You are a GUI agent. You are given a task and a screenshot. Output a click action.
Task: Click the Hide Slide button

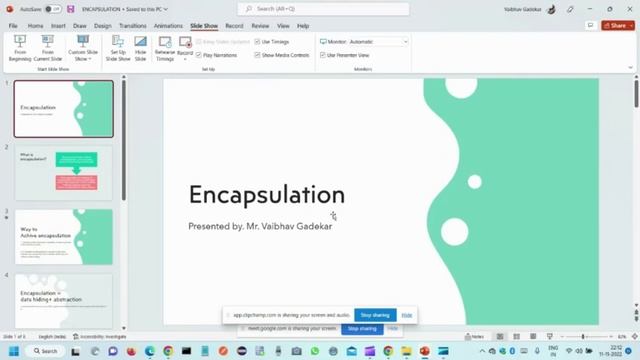(x=140, y=48)
